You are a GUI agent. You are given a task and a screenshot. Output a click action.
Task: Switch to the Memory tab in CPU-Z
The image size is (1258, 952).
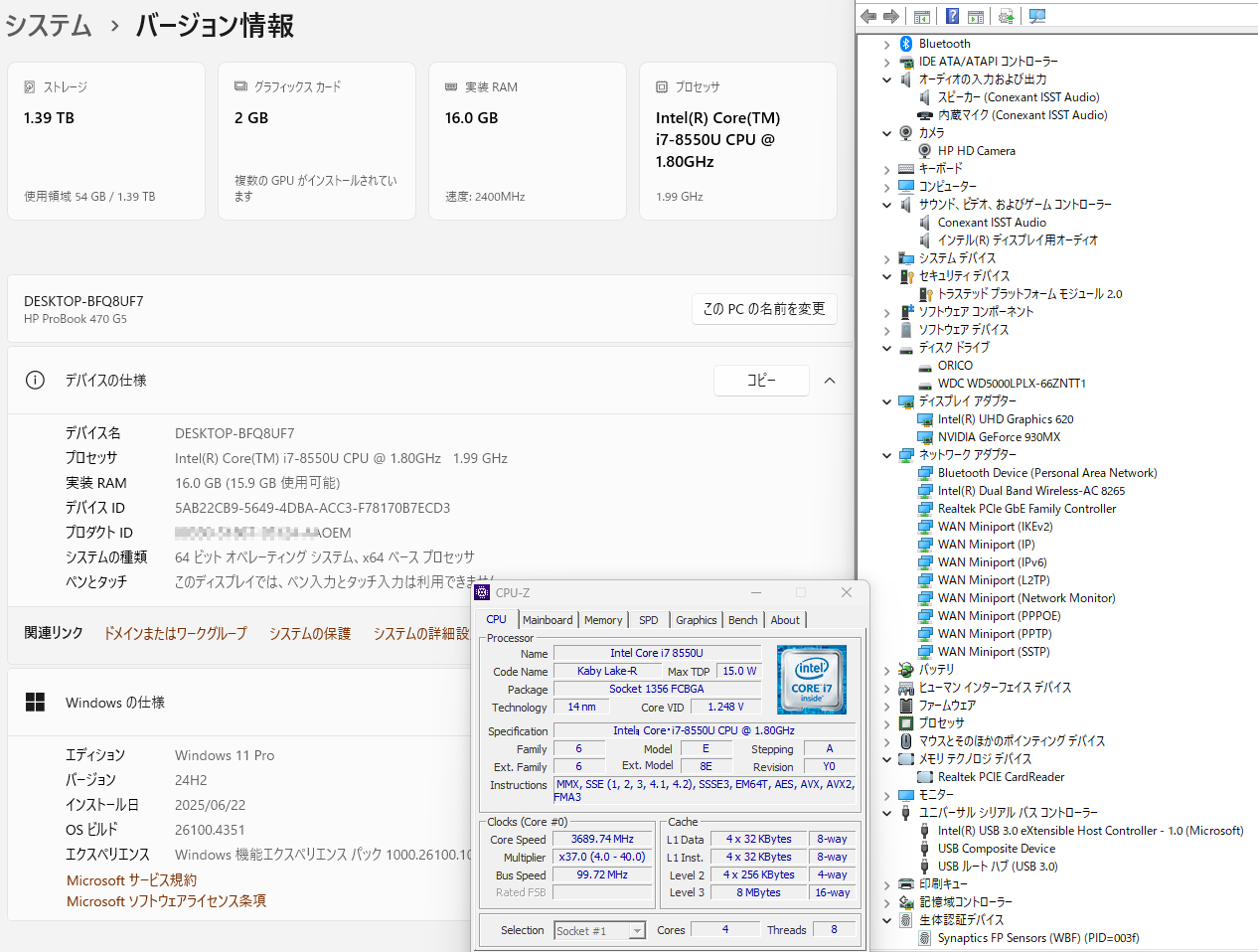tap(603, 620)
